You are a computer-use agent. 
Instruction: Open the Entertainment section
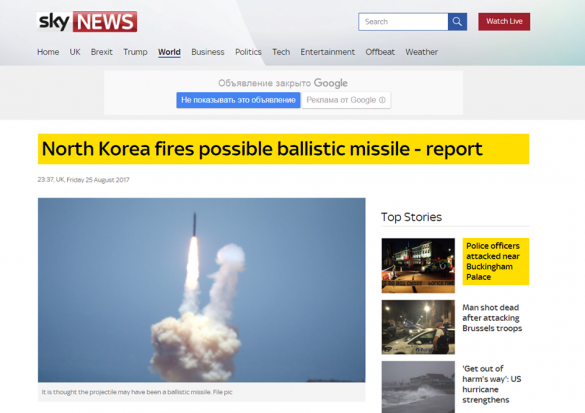click(328, 52)
